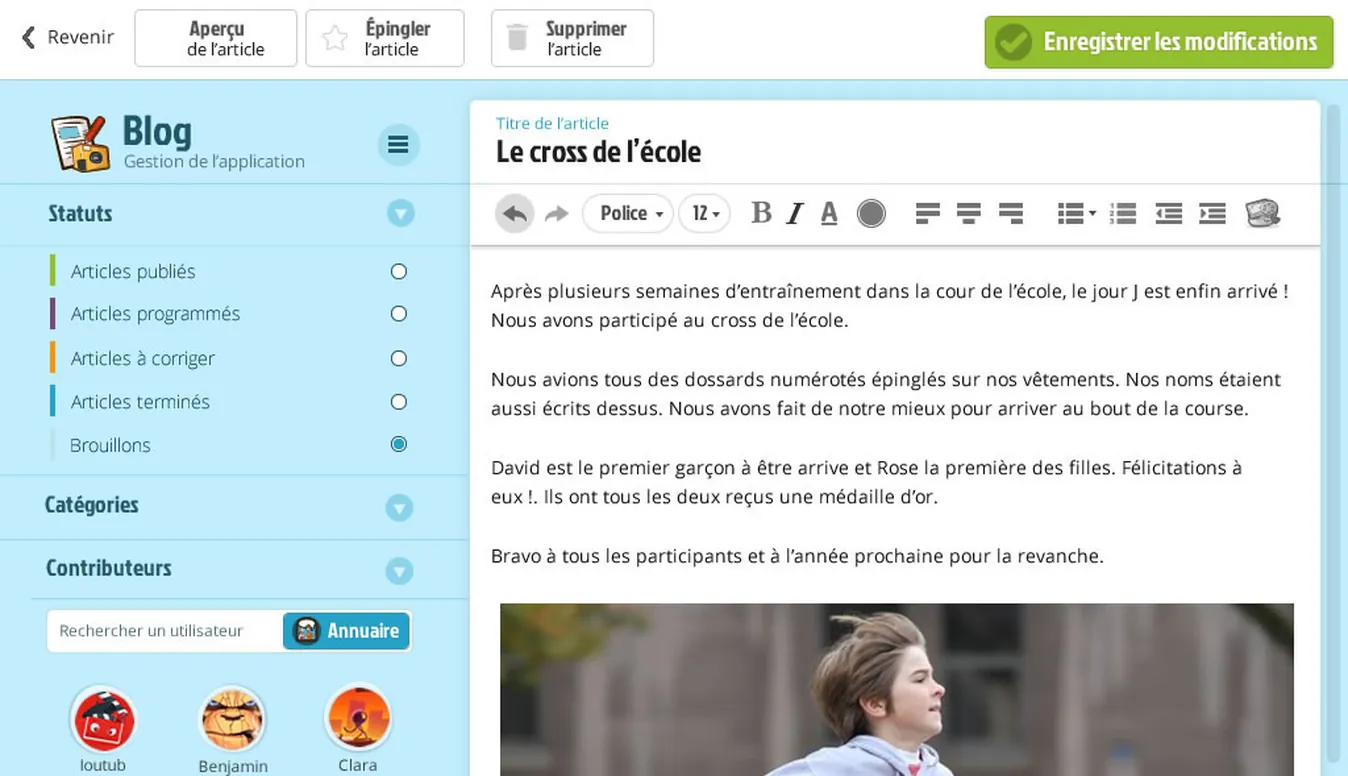Select Articles à corriger radio button
This screenshot has height=776, width=1348.
399,358
